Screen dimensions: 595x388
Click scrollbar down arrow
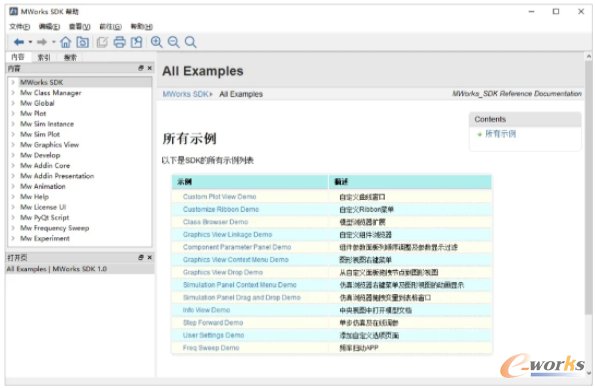coord(589,373)
